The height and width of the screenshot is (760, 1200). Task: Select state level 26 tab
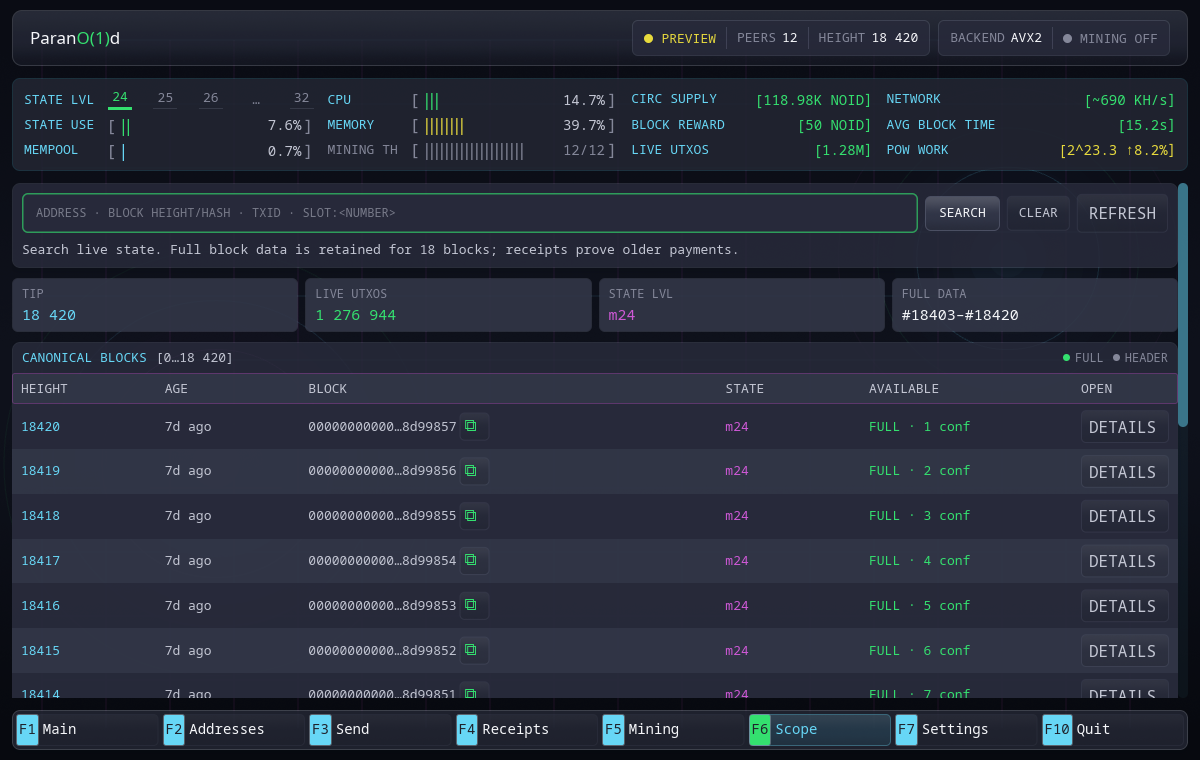(210, 98)
